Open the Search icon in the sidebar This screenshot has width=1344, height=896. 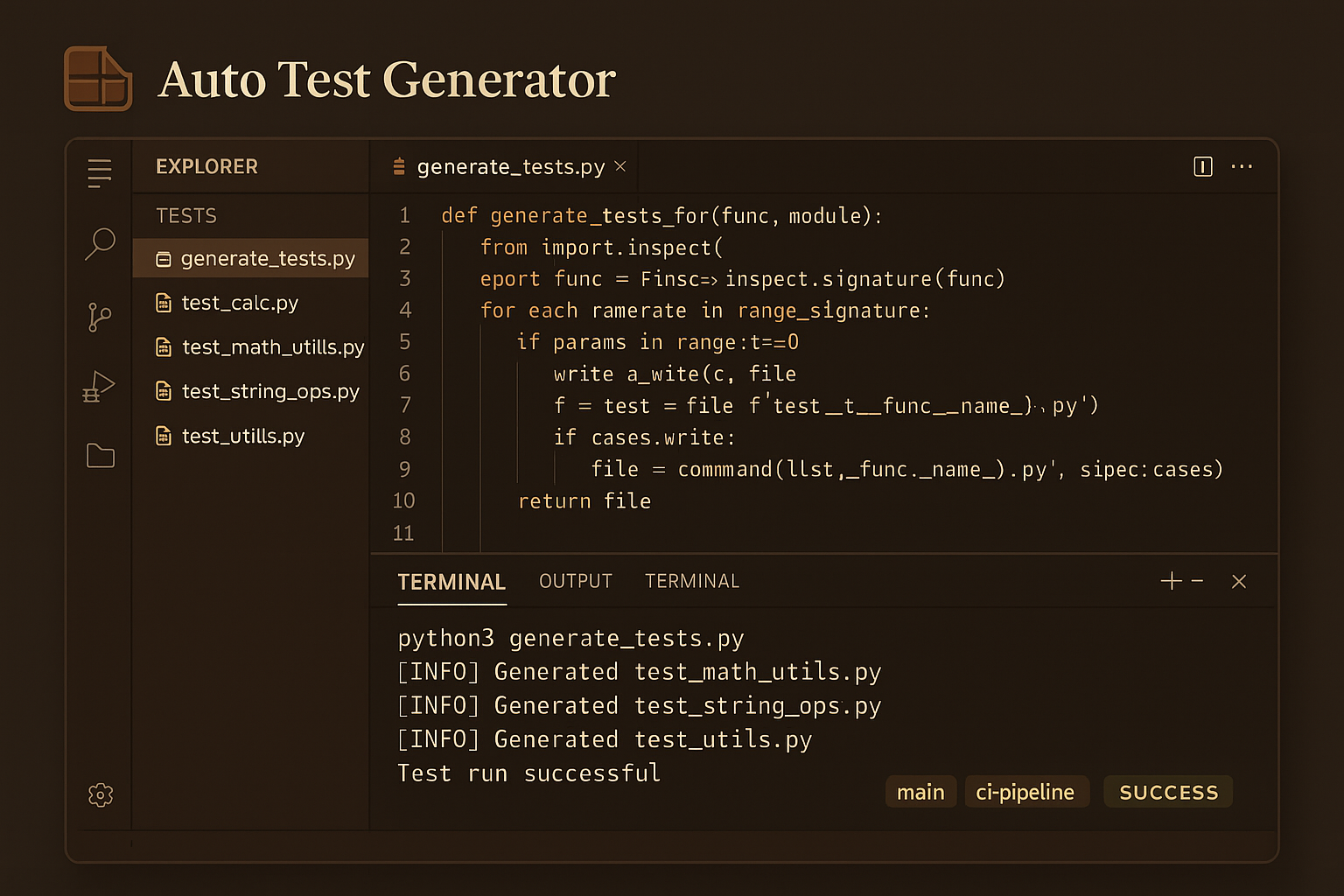(x=100, y=242)
